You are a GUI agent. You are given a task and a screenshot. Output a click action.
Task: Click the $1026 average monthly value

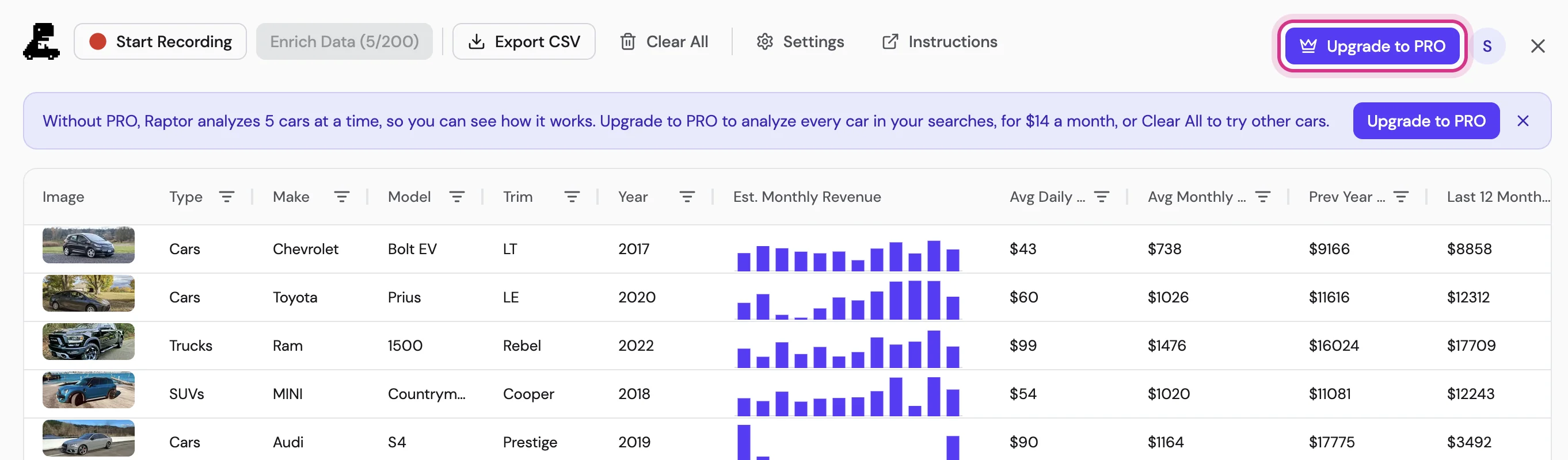(x=1167, y=297)
